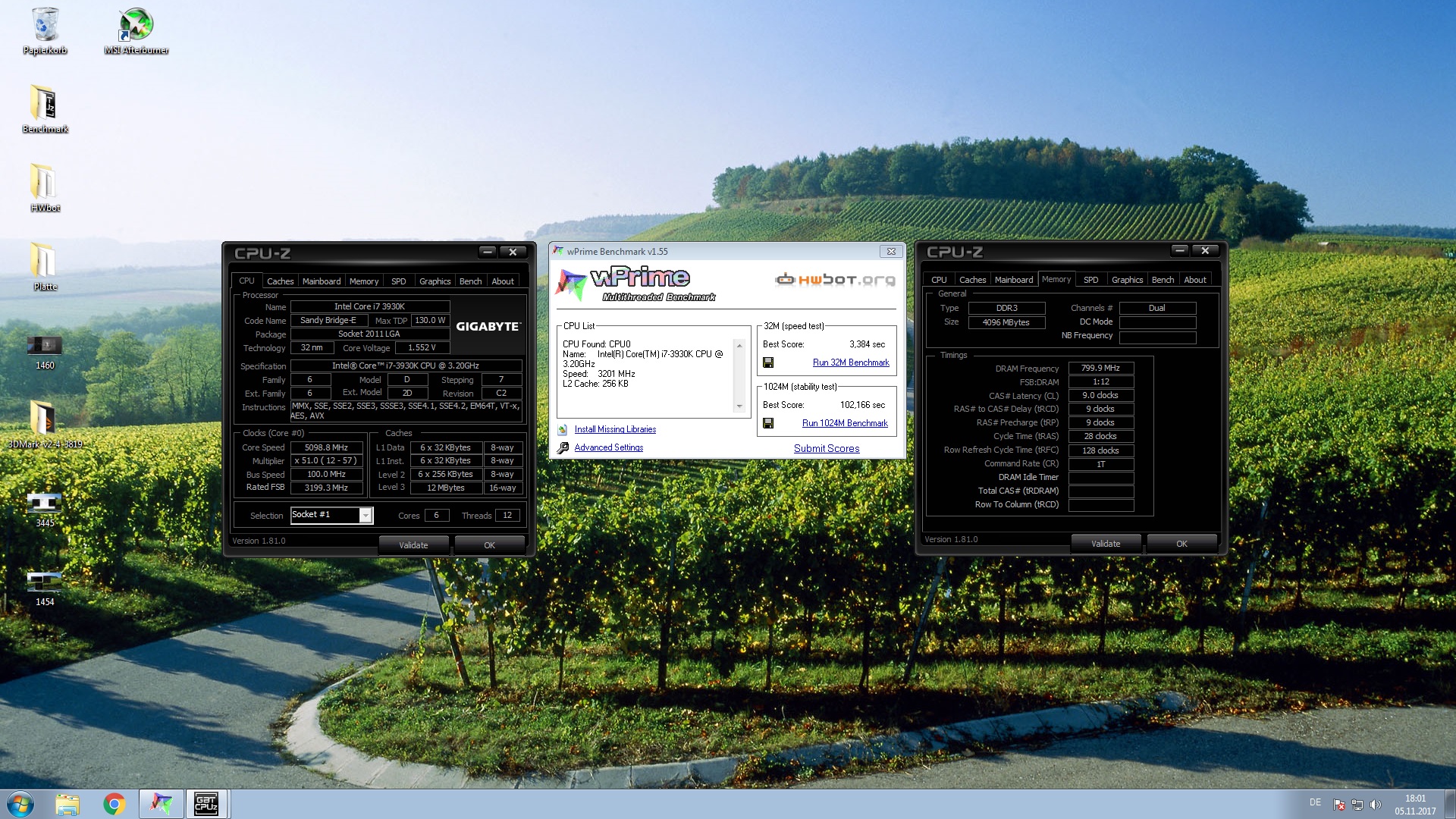Open File Explorer from the taskbar
This screenshot has height=819, width=1456.
(67, 804)
